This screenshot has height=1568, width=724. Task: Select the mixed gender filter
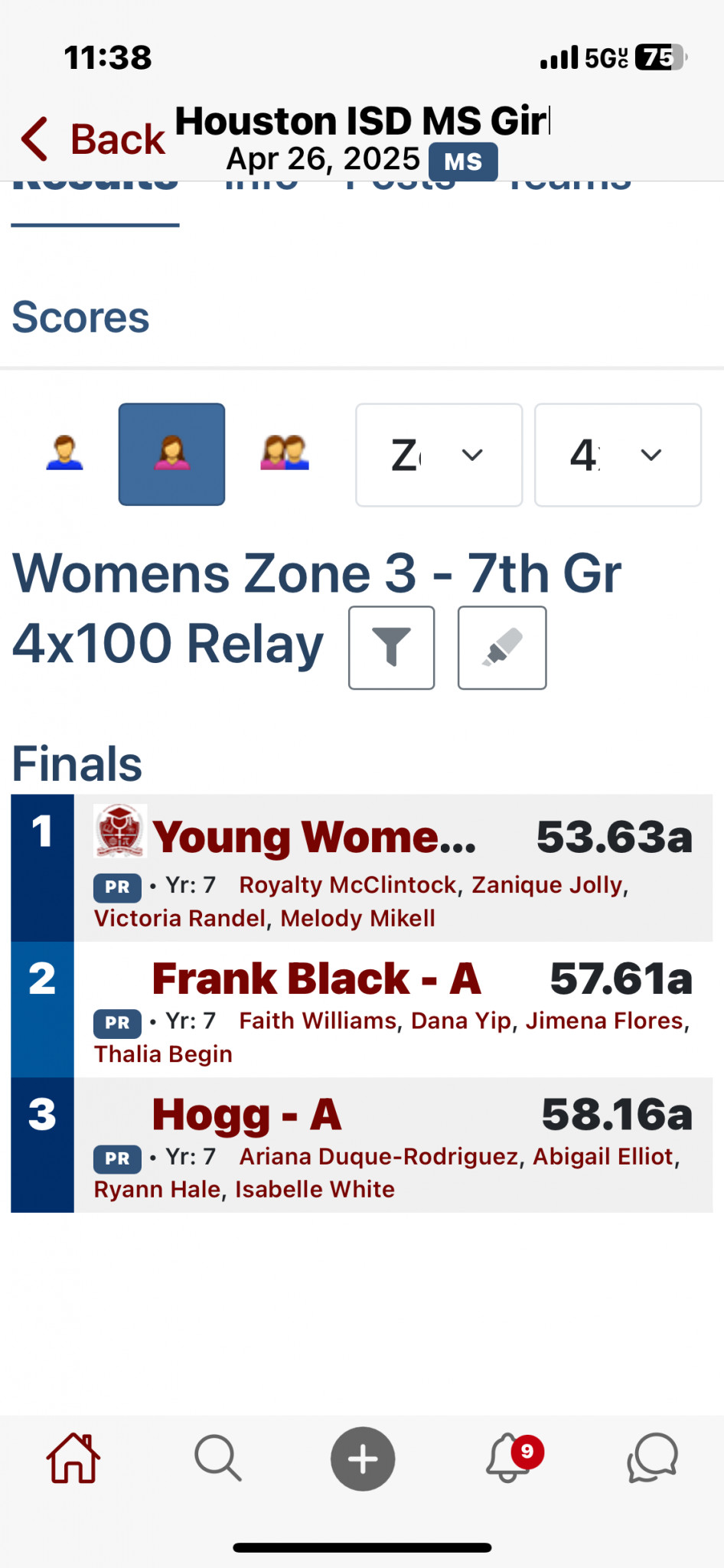tap(285, 453)
